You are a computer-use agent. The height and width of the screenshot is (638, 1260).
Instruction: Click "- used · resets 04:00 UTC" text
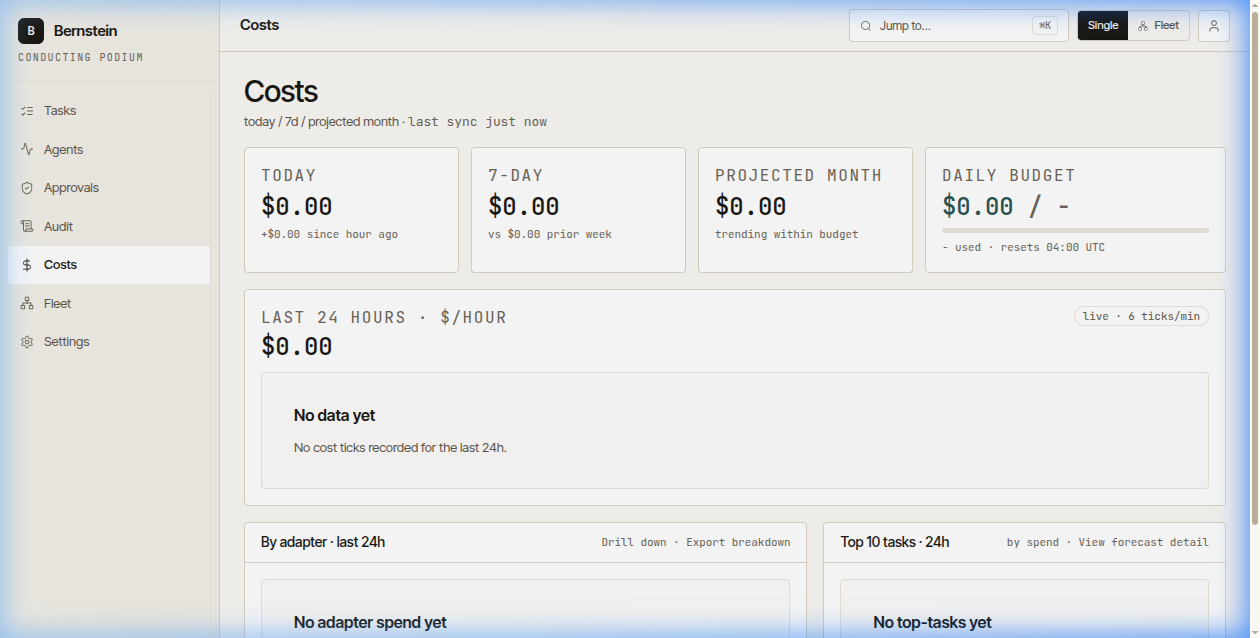[x=1023, y=247]
